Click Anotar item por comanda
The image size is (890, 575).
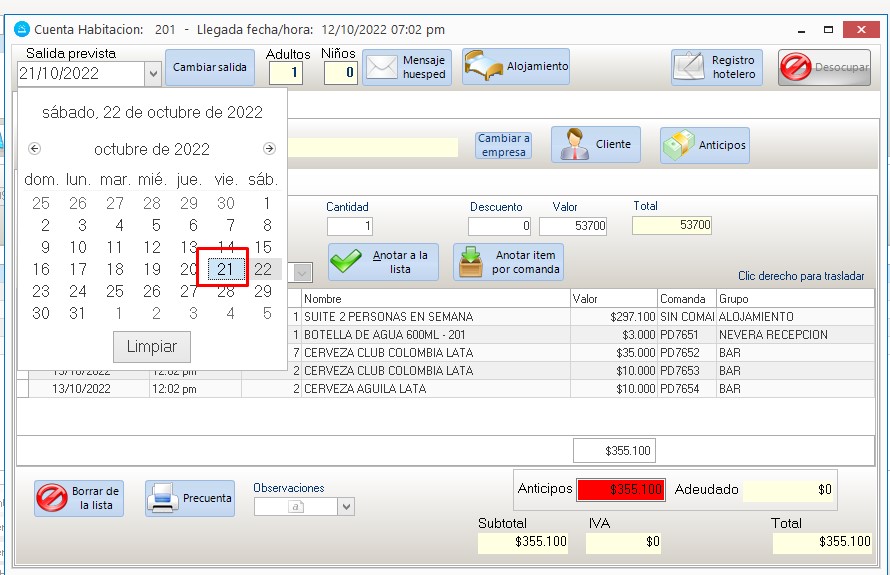(508, 262)
